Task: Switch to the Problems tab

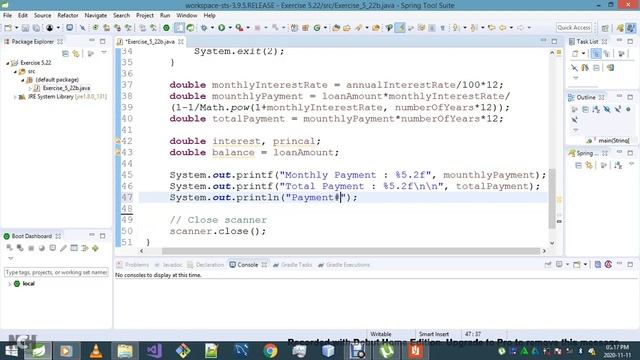Action: point(133,264)
